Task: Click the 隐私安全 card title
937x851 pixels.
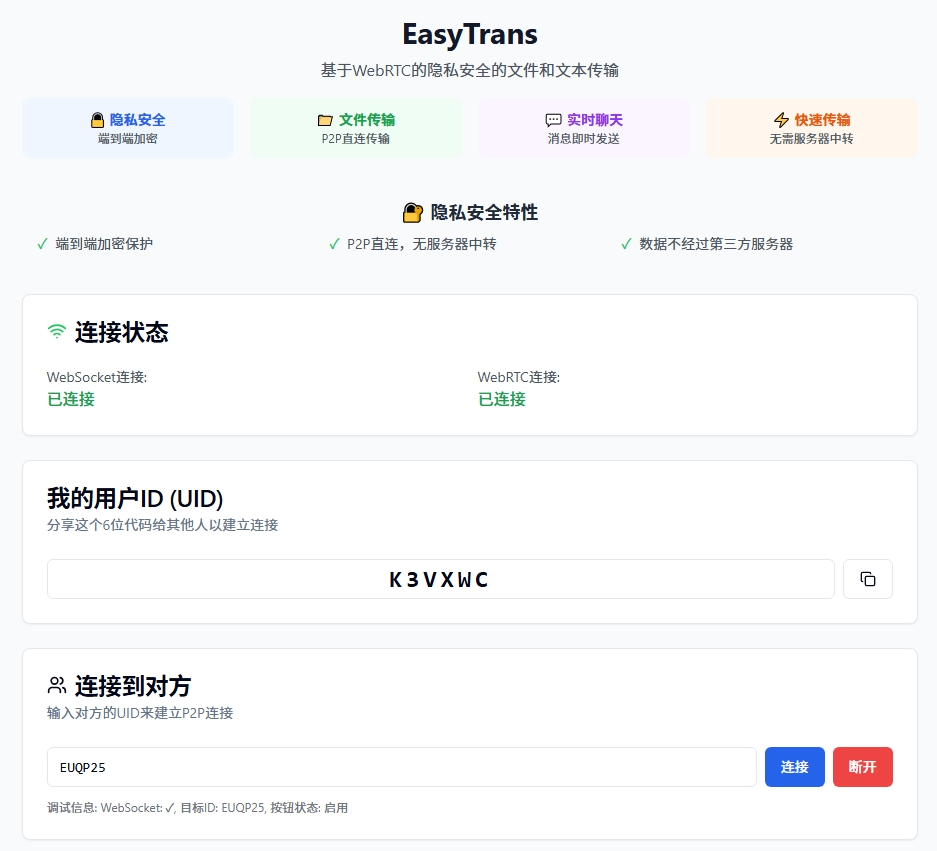Action: [137, 120]
